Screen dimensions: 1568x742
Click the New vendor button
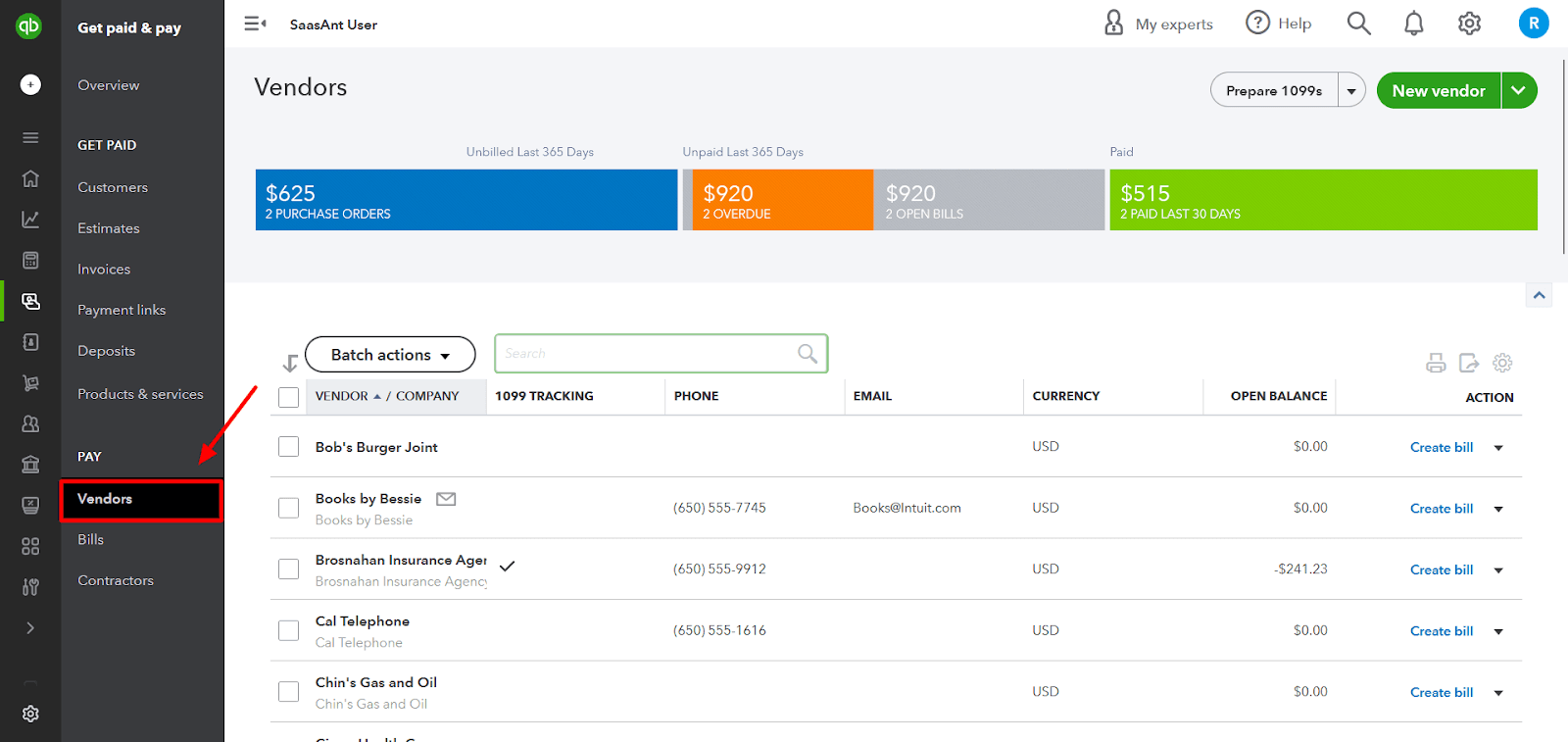point(1439,90)
